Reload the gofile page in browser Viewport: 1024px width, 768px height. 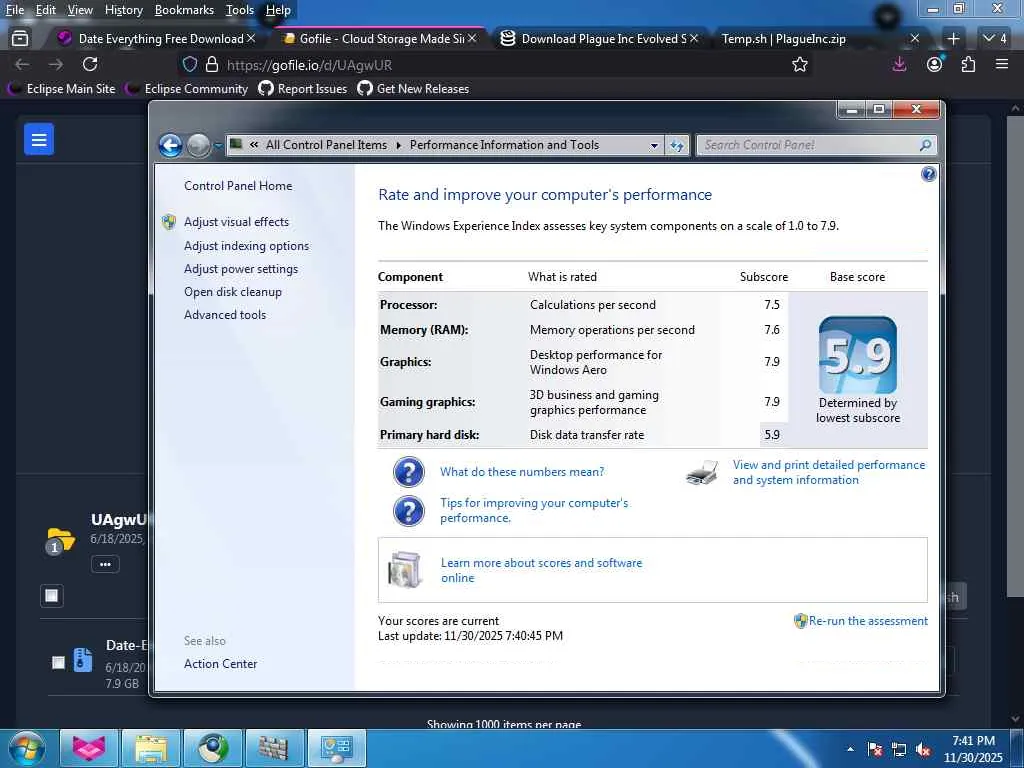pos(90,64)
